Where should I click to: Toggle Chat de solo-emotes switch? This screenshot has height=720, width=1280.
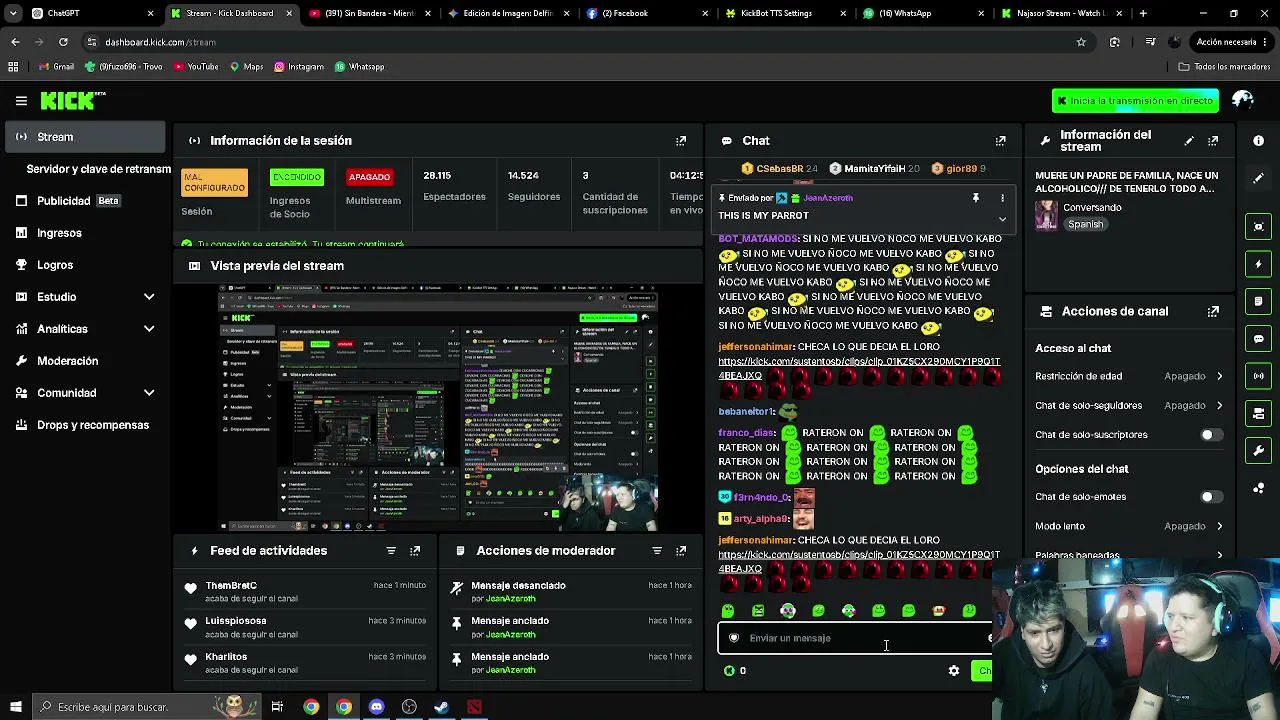(1210, 497)
